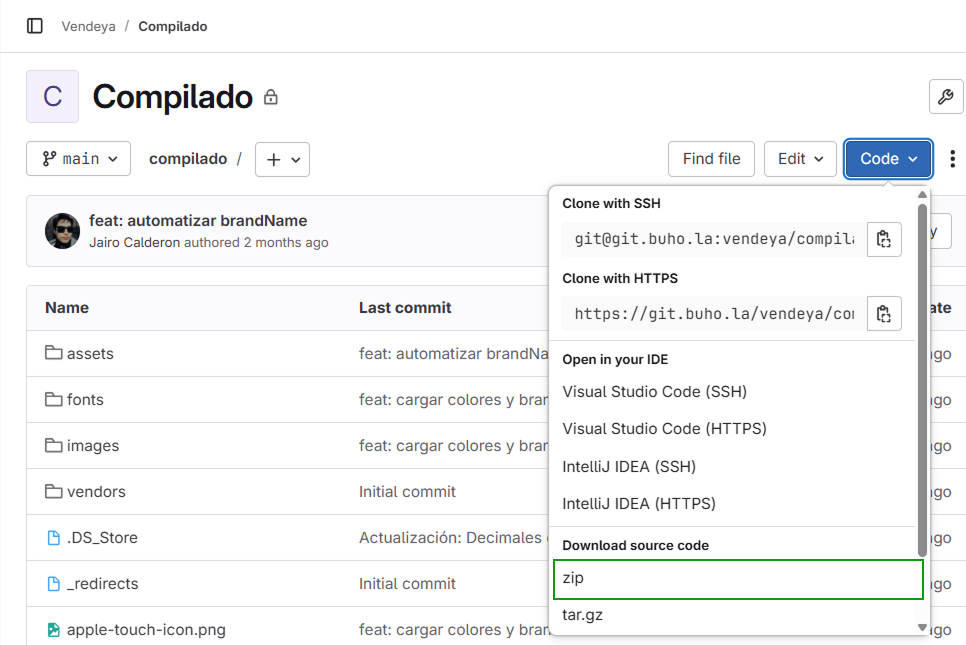Open the apple-touch-icon.png file

146,630
